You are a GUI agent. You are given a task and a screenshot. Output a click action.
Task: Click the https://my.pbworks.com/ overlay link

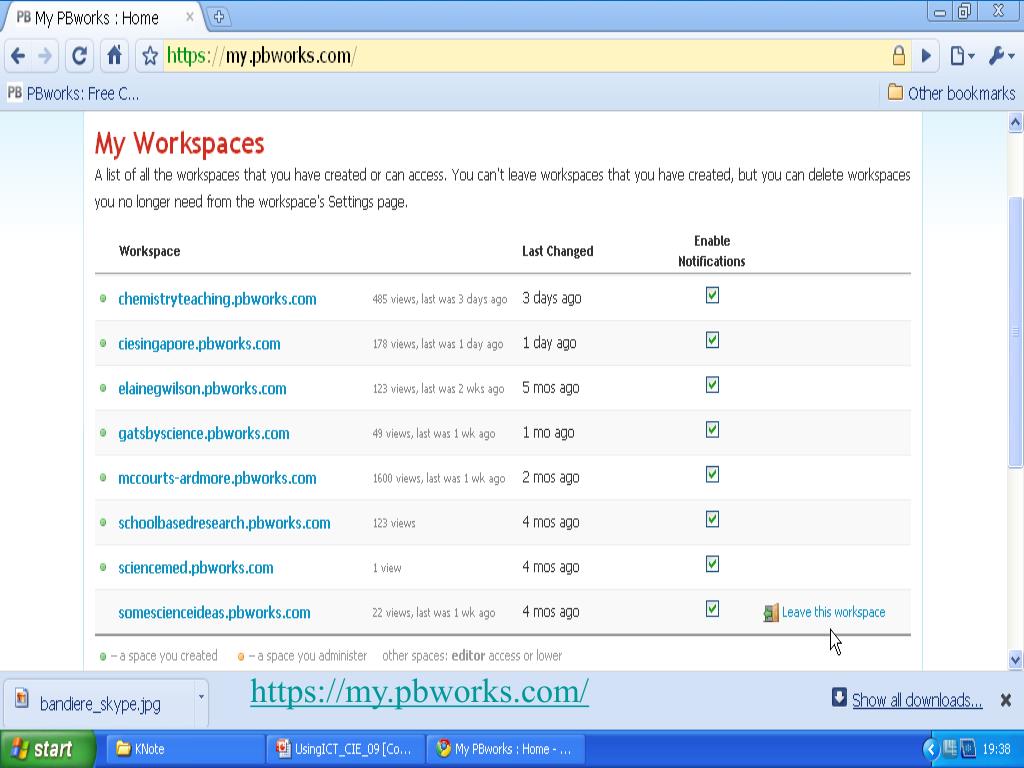[x=419, y=692]
